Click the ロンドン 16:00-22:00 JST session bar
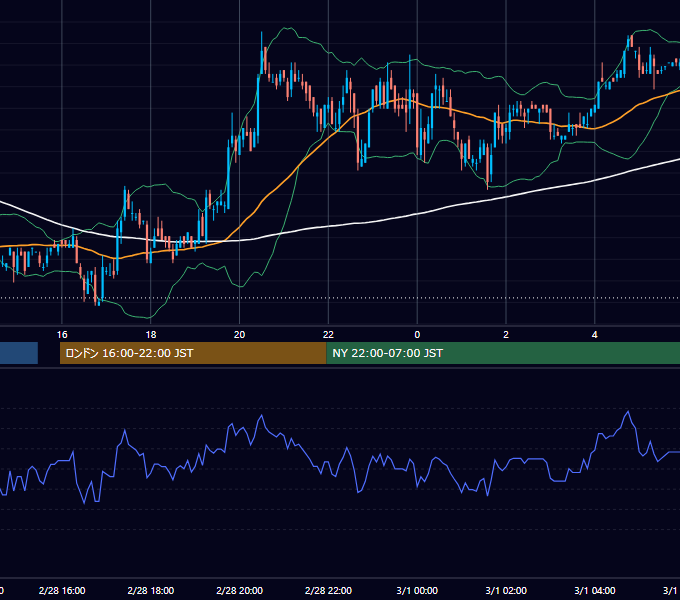680x600 pixels. 193,353
